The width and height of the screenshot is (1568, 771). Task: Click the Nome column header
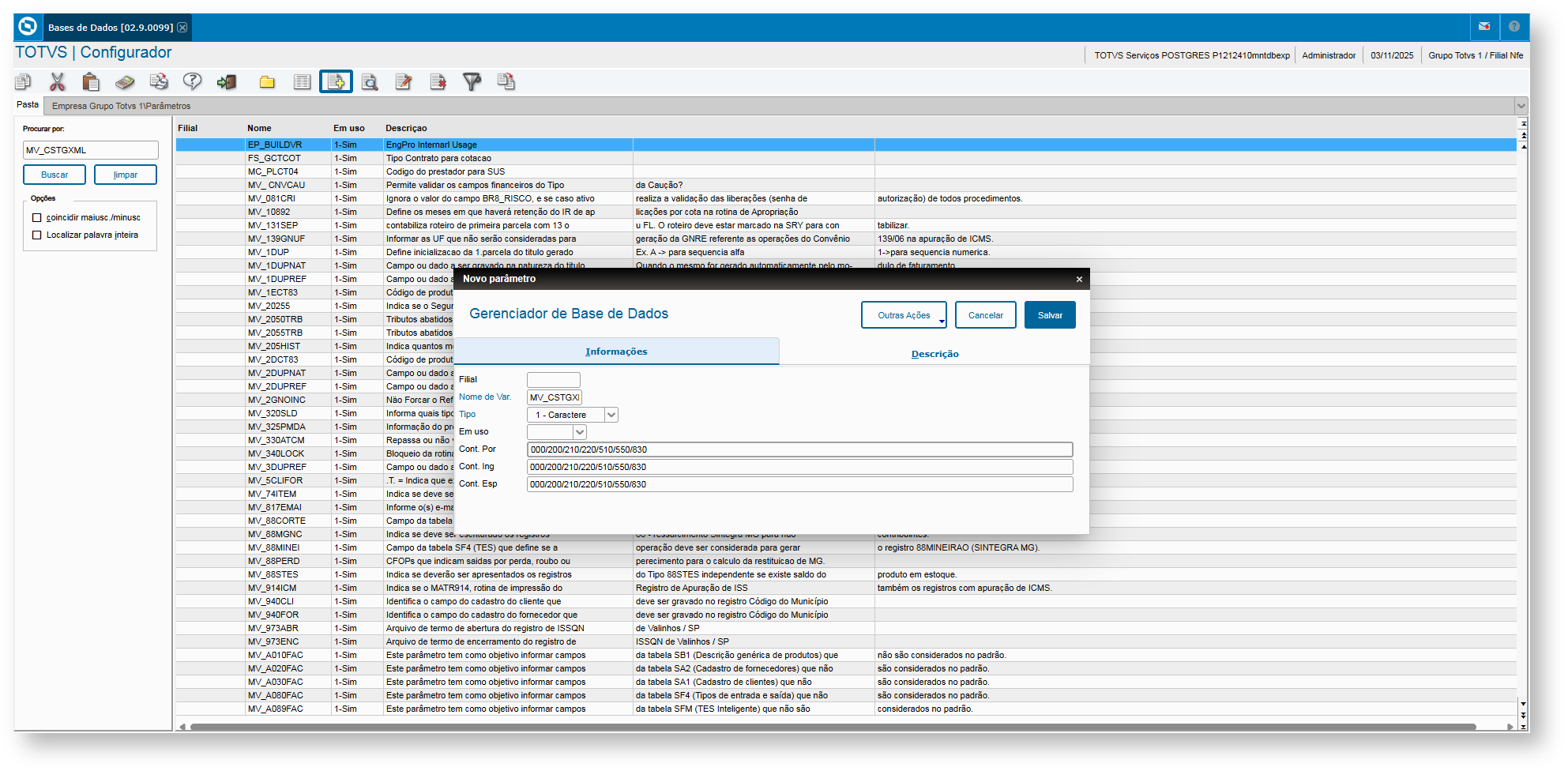coord(259,128)
